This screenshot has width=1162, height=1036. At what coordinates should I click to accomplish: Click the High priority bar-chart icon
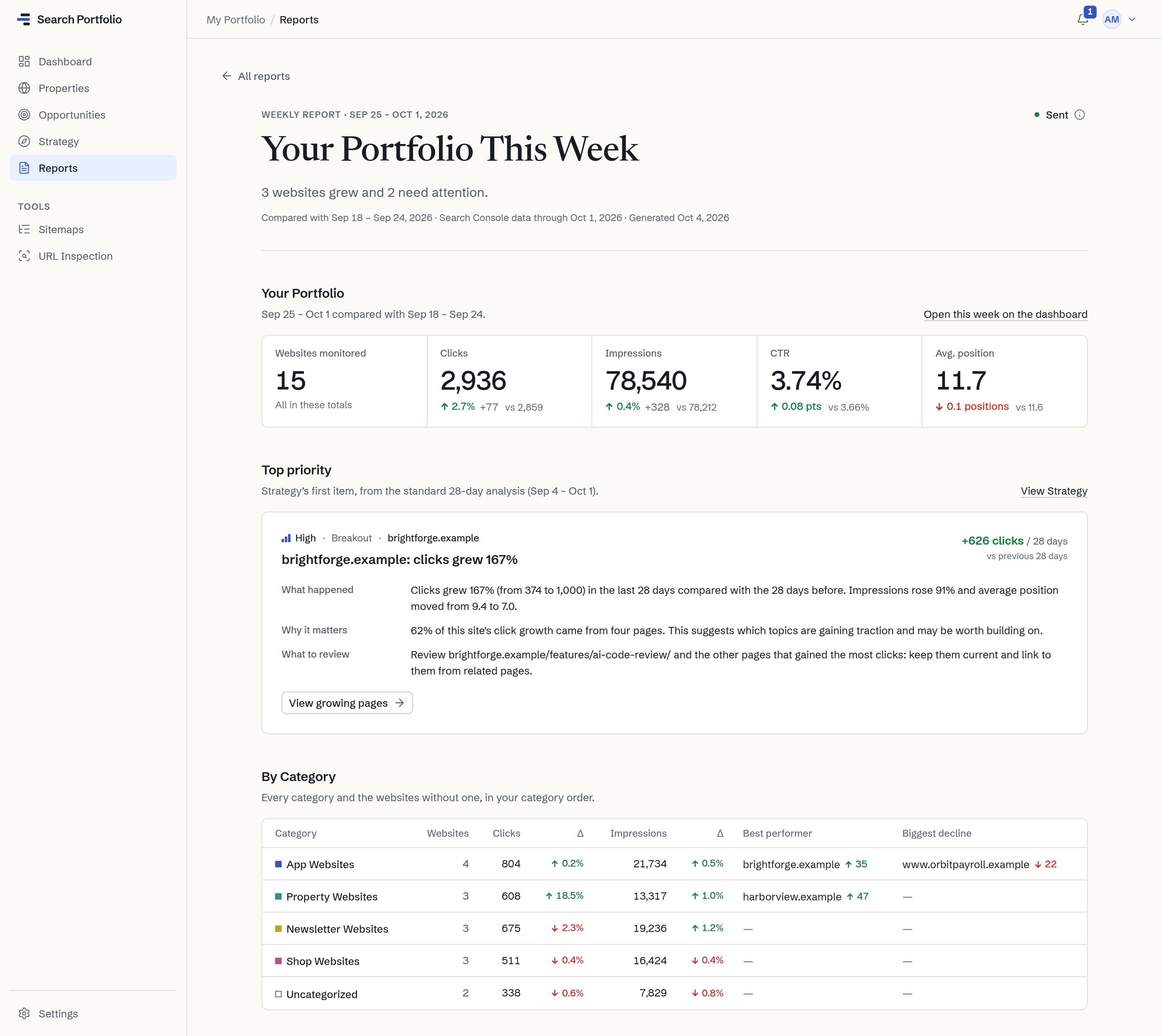[x=286, y=539]
